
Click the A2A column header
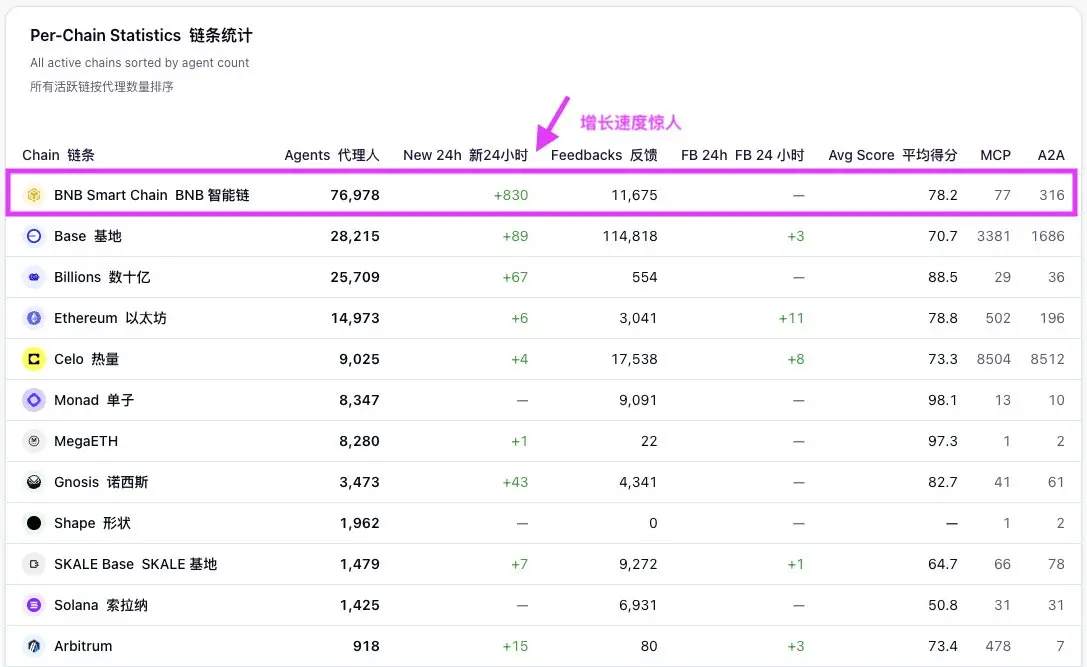pyautogui.click(x=1051, y=155)
